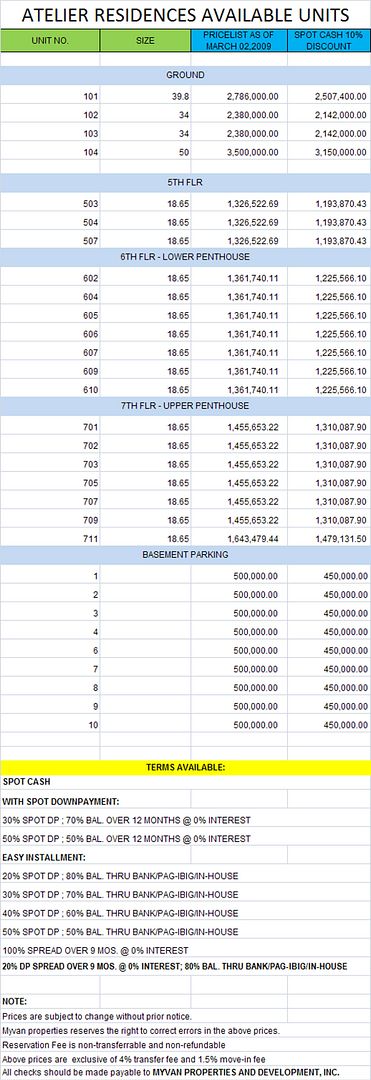The width and height of the screenshot is (371, 1080).
Task: Click unit 507 cell
Action: (50, 241)
